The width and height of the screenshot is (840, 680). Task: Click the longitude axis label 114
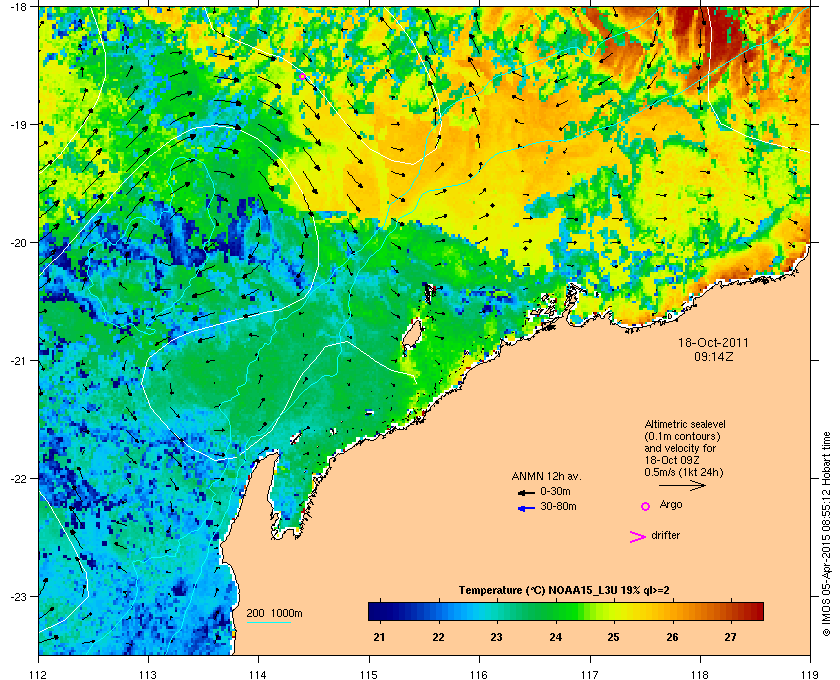pyautogui.click(x=258, y=674)
